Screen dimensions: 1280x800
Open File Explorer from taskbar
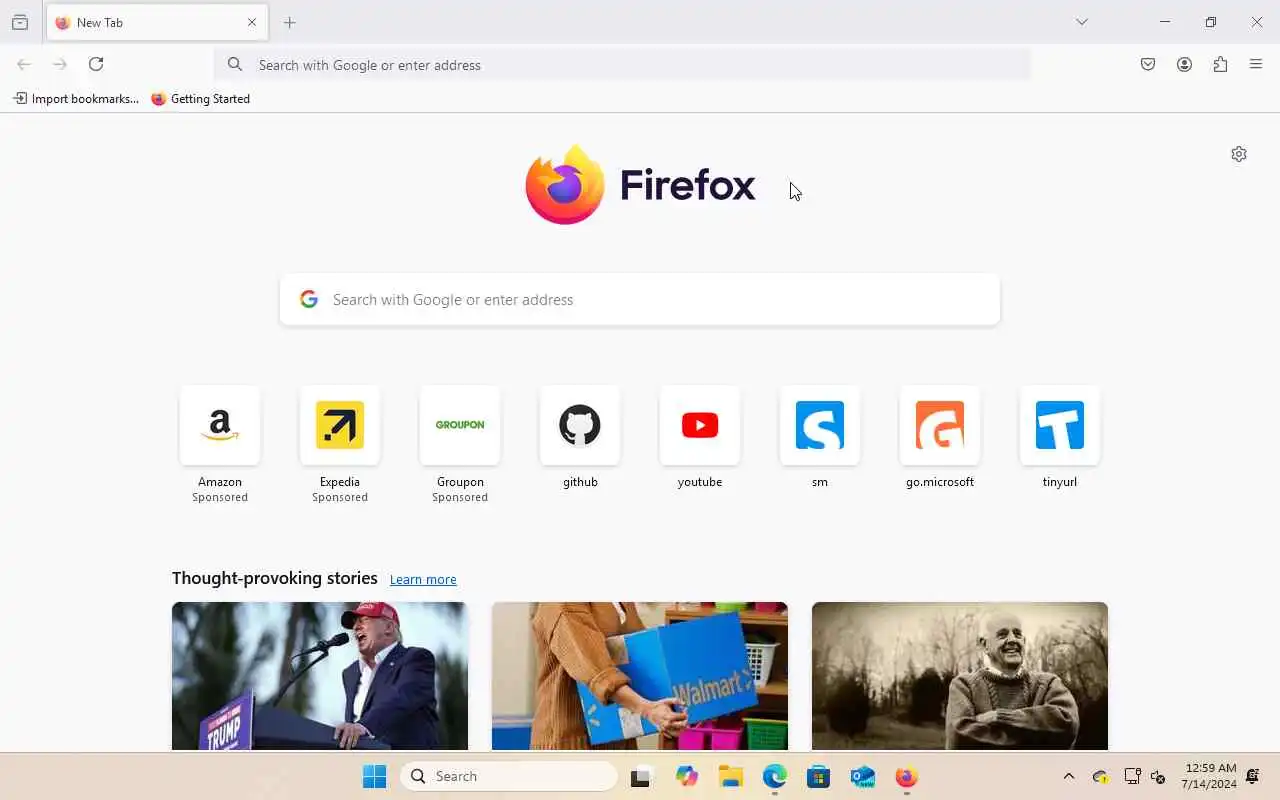pyautogui.click(x=731, y=777)
